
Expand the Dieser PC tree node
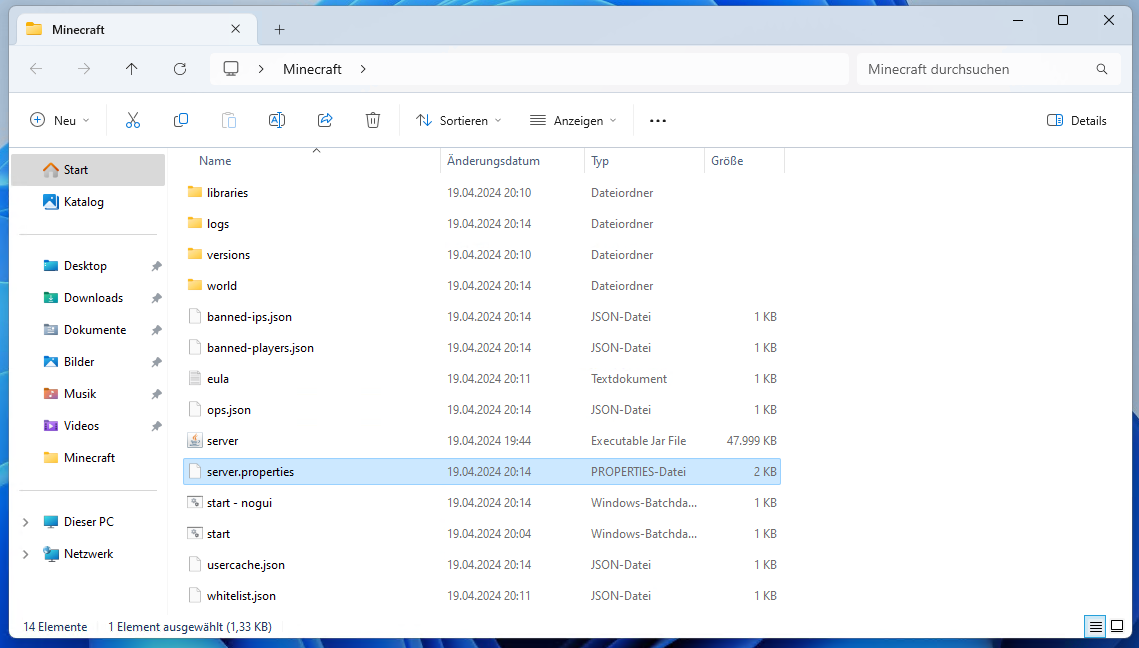(25, 522)
